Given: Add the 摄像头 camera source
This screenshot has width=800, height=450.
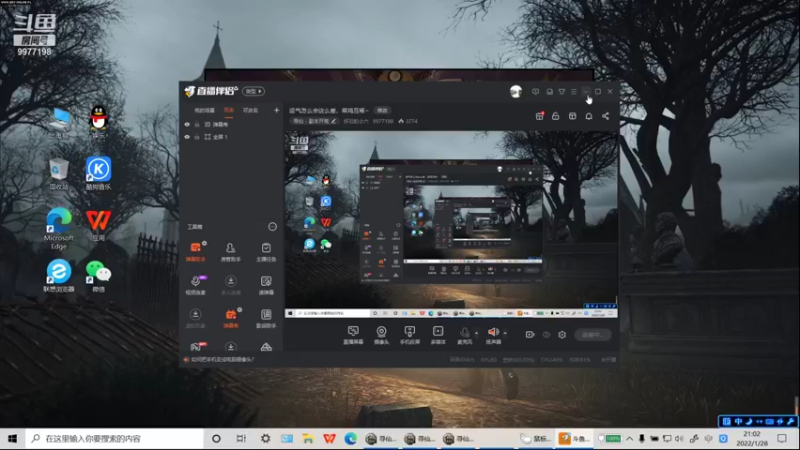Looking at the screenshot, I should (x=381, y=335).
